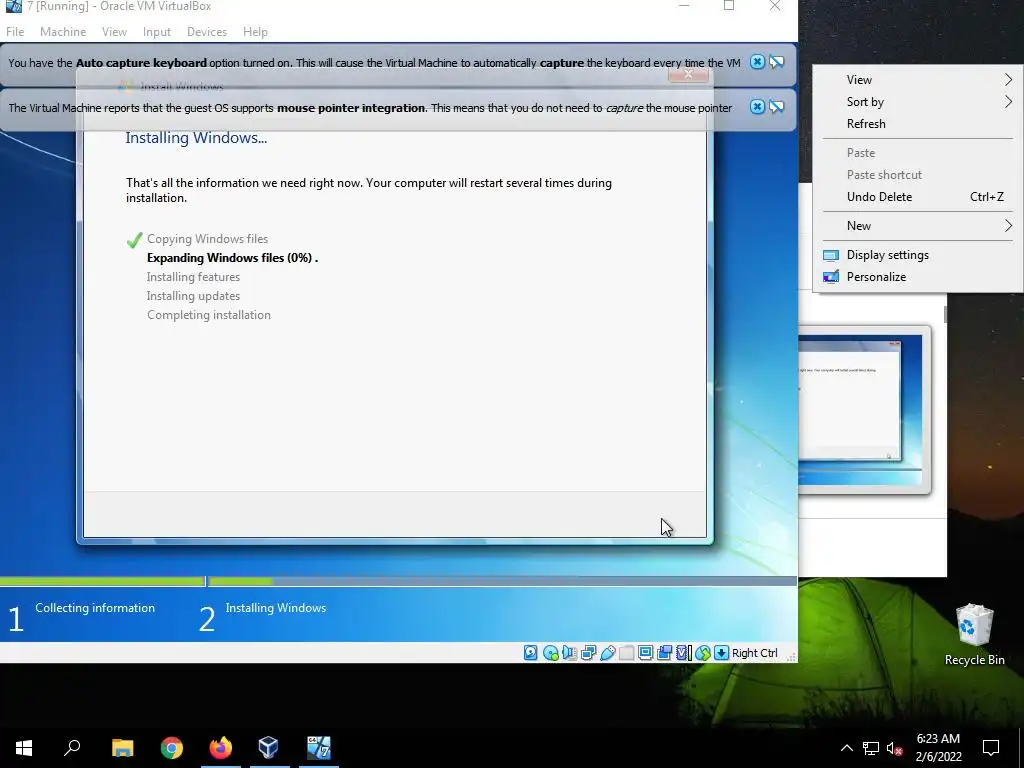This screenshot has height=768, width=1024.
Task: Open Google Chrome from the taskbar
Action: [x=172, y=748]
